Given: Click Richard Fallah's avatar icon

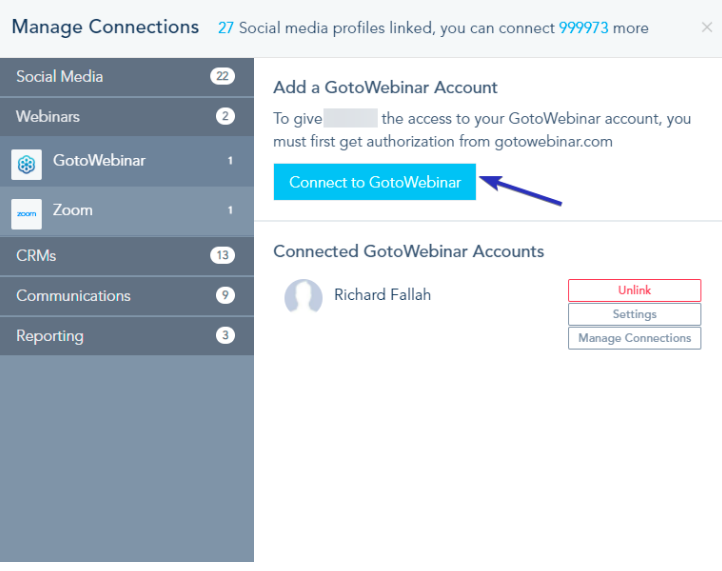Looking at the screenshot, I should (x=303, y=297).
